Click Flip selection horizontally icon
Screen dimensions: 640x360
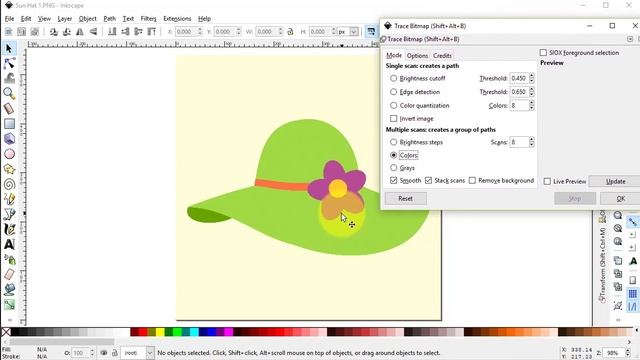tap(80, 31)
